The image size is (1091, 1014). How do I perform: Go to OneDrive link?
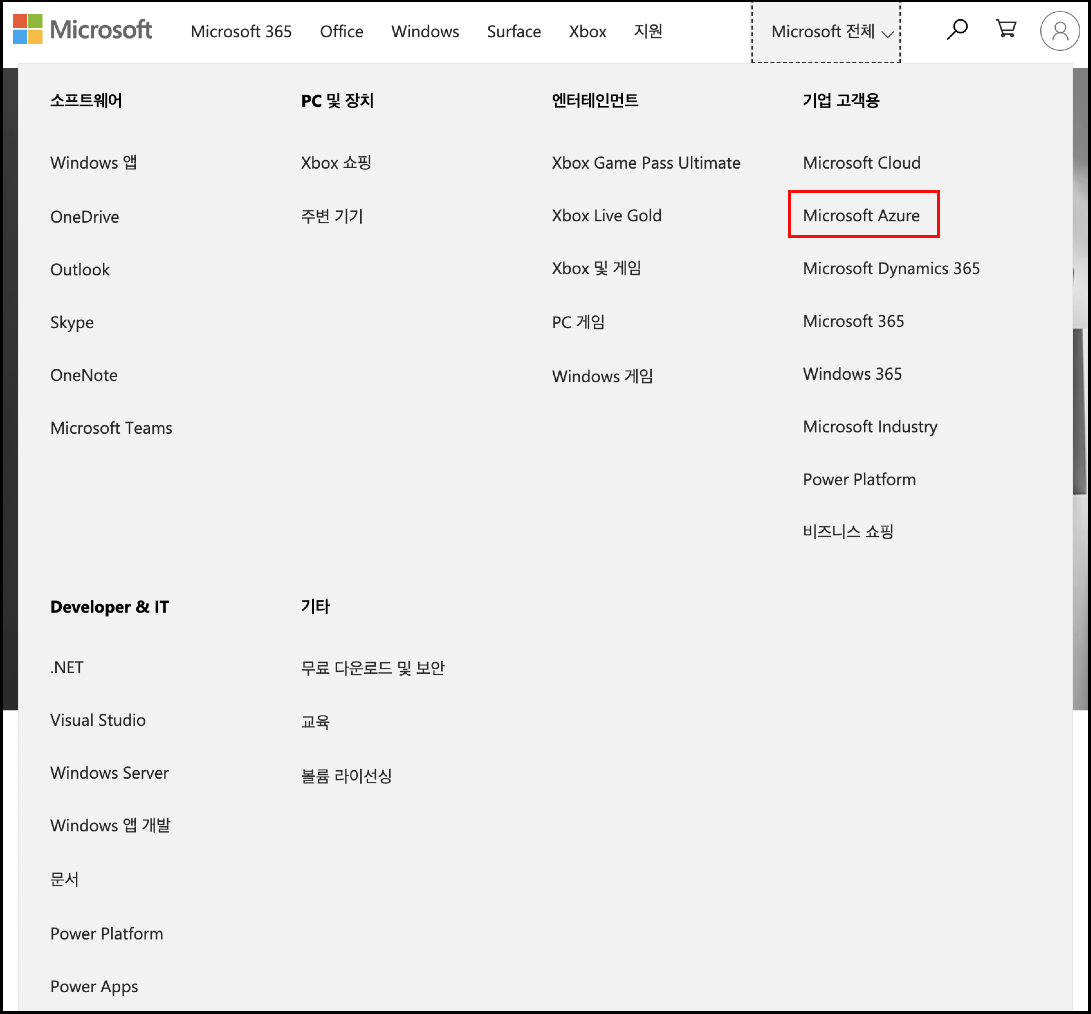[x=84, y=216]
